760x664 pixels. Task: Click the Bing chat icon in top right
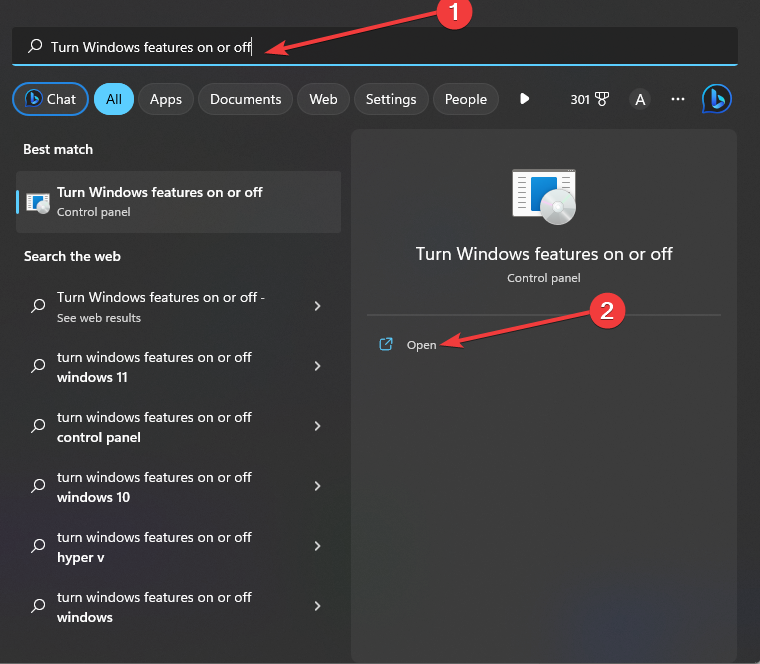click(x=716, y=99)
